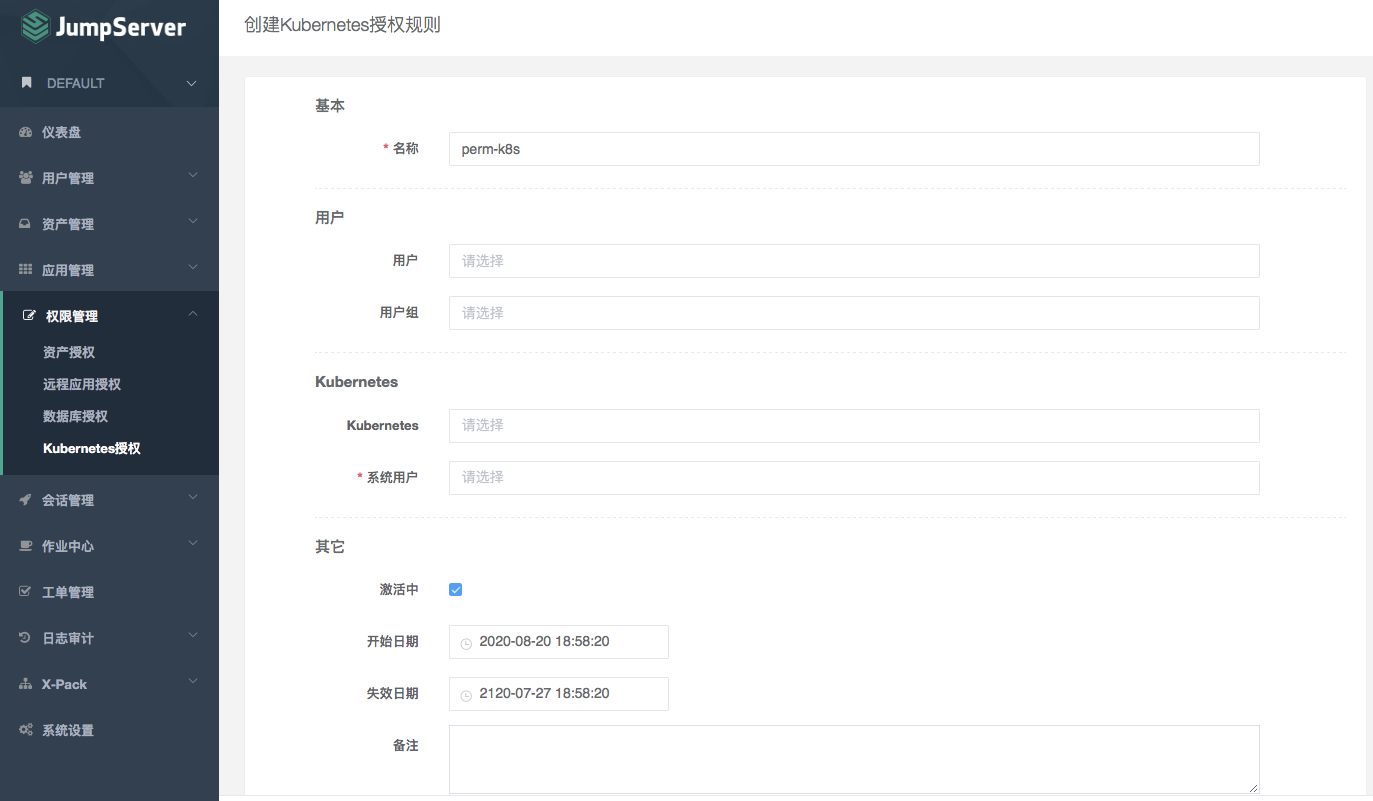Click the 基本 section heading
The width and height of the screenshot is (1373, 801).
[x=330, y=105]
